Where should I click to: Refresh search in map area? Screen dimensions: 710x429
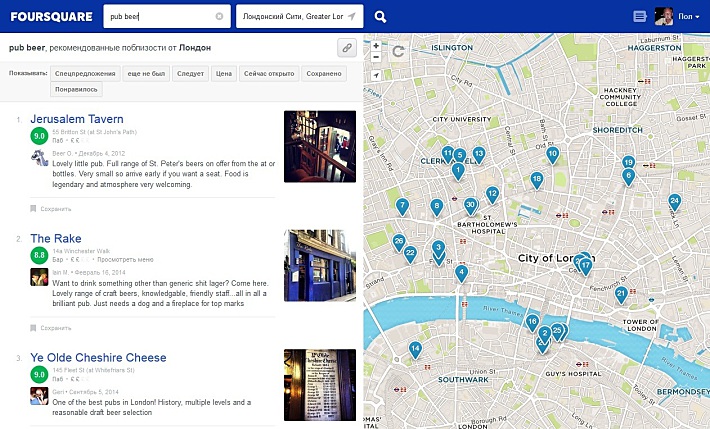pyautogui.click(x=398, y=51)
